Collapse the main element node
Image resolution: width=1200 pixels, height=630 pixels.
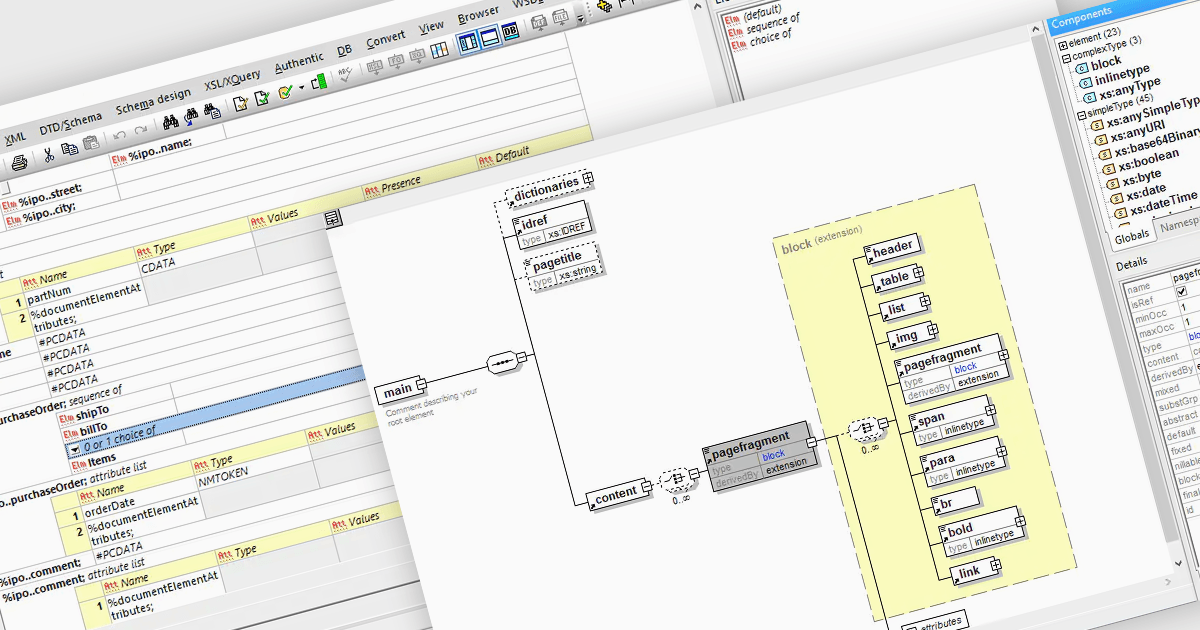(421, 384)
